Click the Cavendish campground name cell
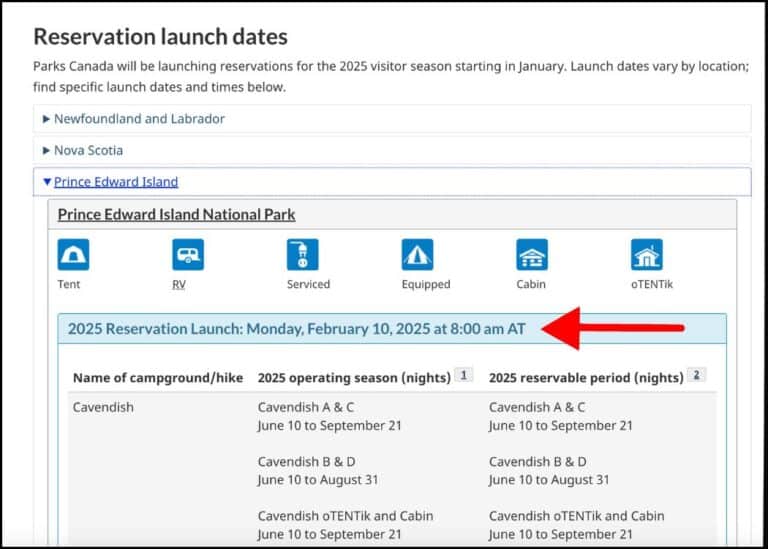Image resolution: width=768 pixels, height=549 pixels. point(103,407)
